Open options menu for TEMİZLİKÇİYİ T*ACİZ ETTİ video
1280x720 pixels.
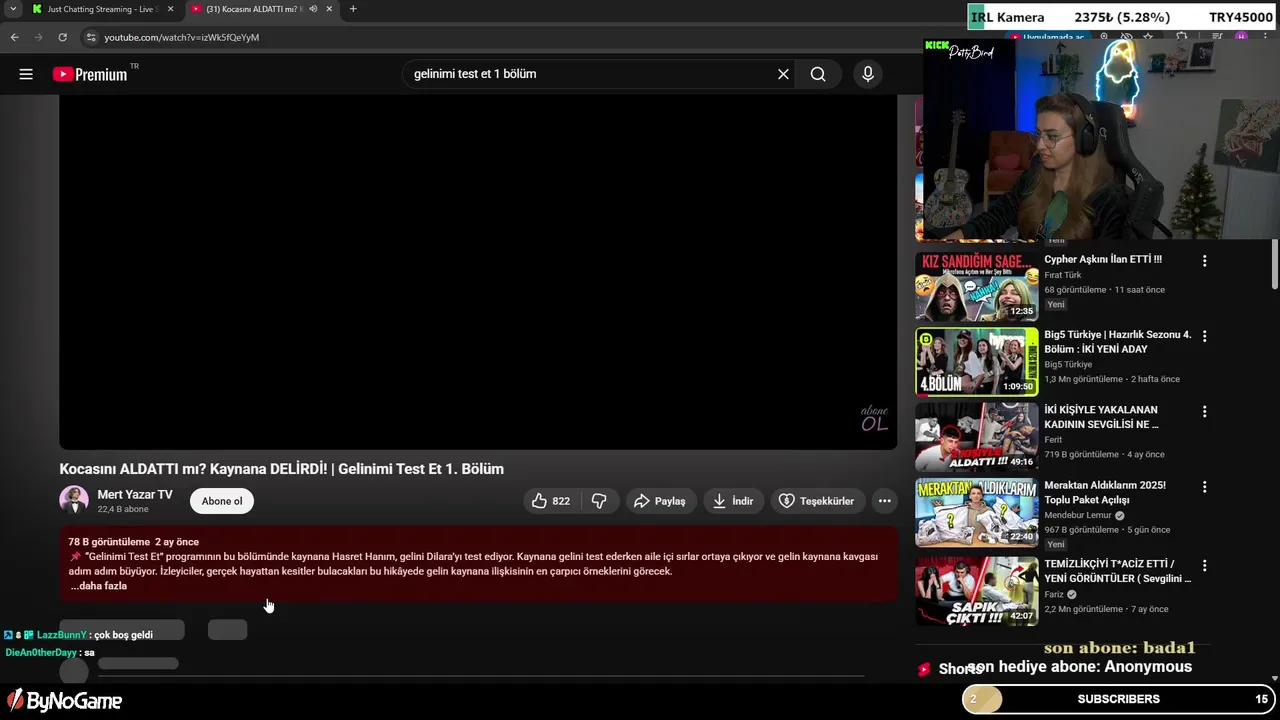point(1204,565)
